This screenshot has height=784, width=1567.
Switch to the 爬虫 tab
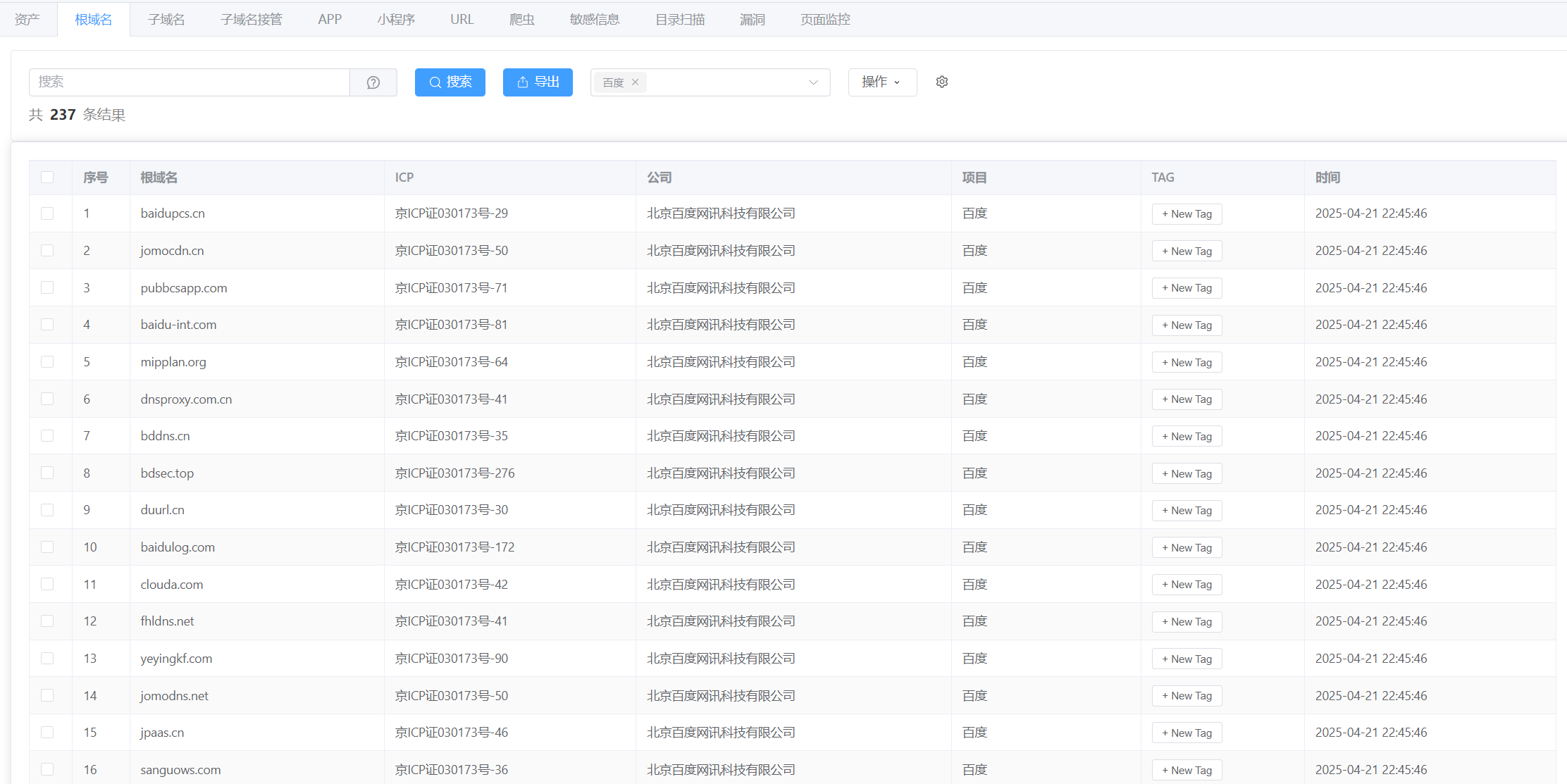tap(522, 19)
